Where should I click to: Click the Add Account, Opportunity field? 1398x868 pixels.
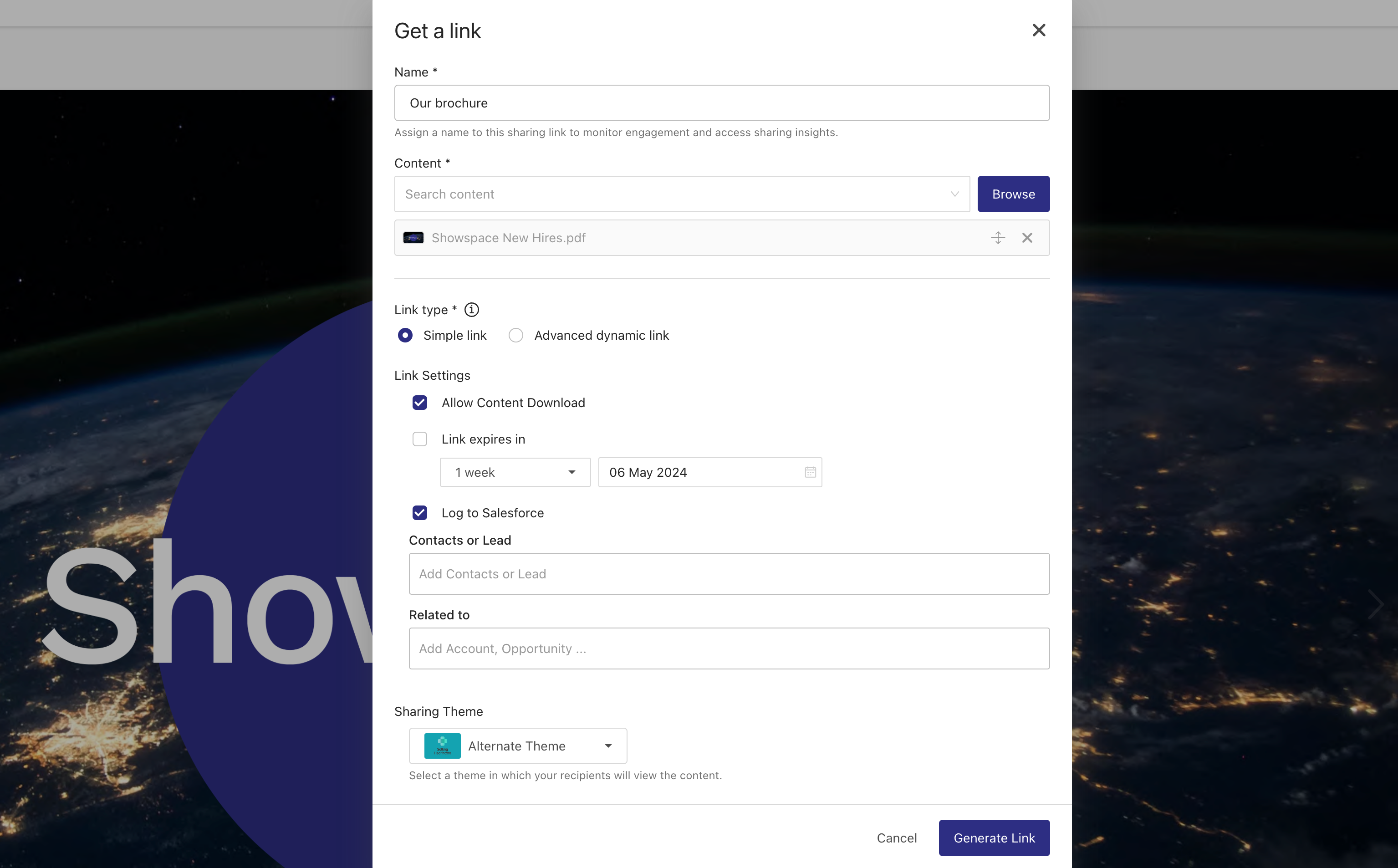pos(730,648)
